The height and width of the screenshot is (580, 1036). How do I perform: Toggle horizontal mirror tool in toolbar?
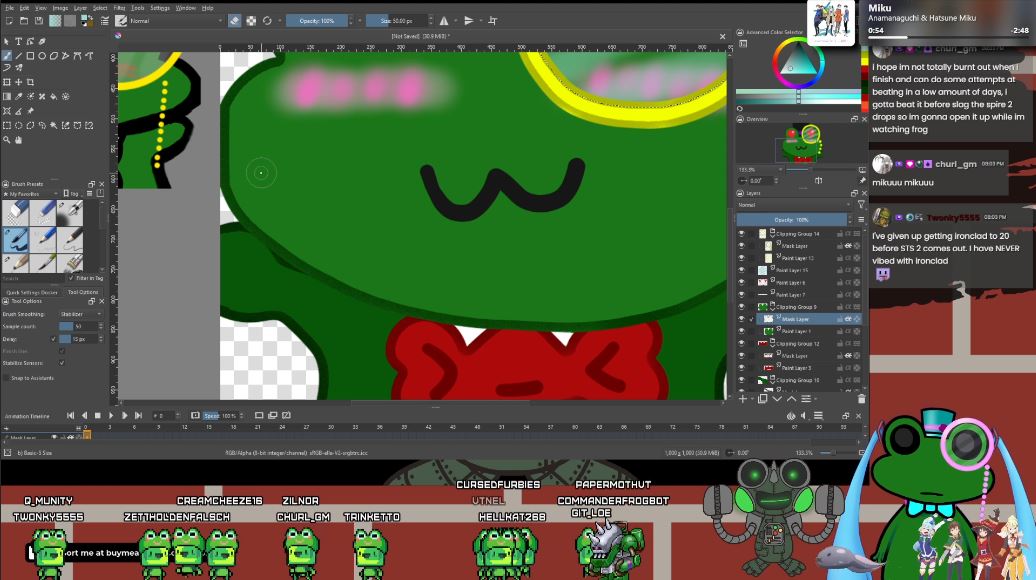point(444,21)
